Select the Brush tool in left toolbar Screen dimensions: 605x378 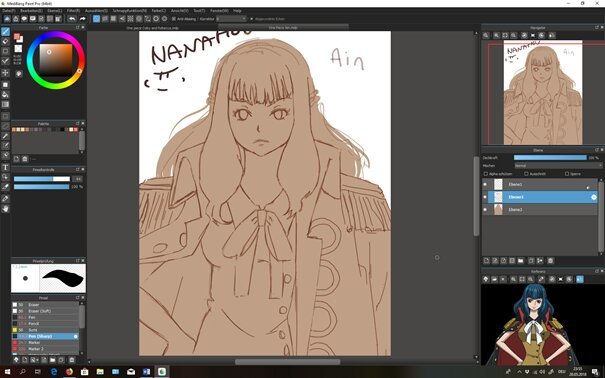[5, 31]
